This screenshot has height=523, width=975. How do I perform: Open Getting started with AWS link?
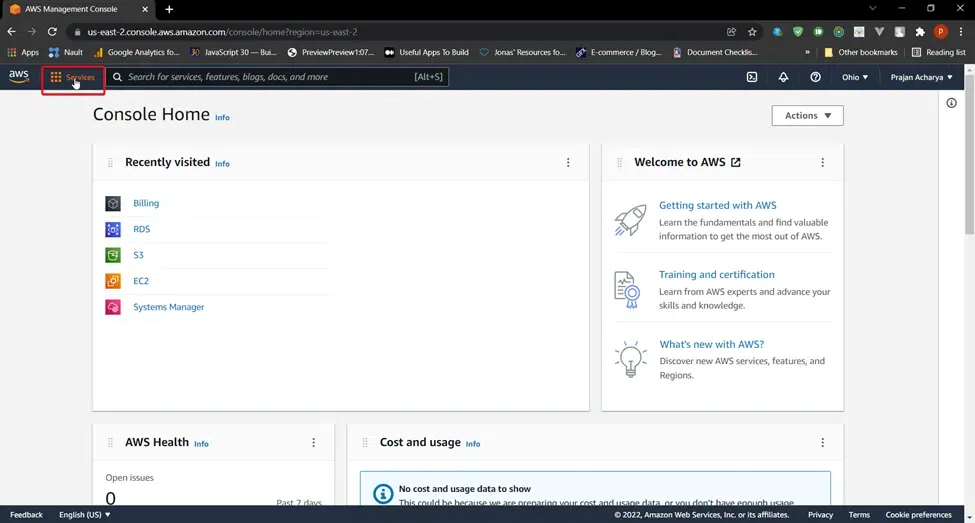click(718, 205)
